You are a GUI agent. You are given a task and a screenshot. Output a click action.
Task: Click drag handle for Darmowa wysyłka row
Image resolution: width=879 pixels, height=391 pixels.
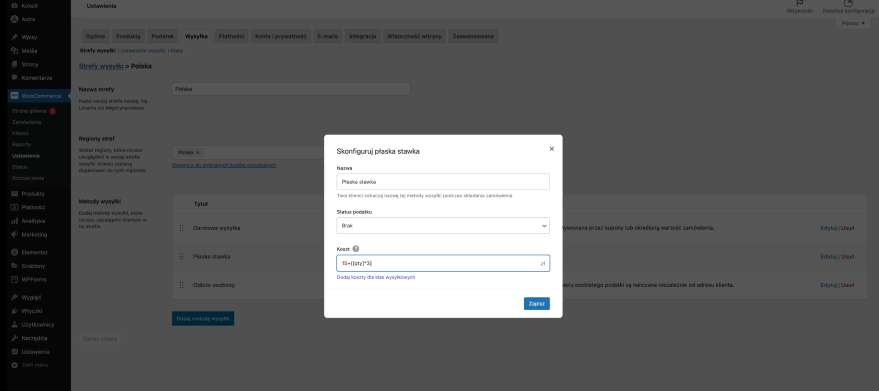tap(181, 228)
